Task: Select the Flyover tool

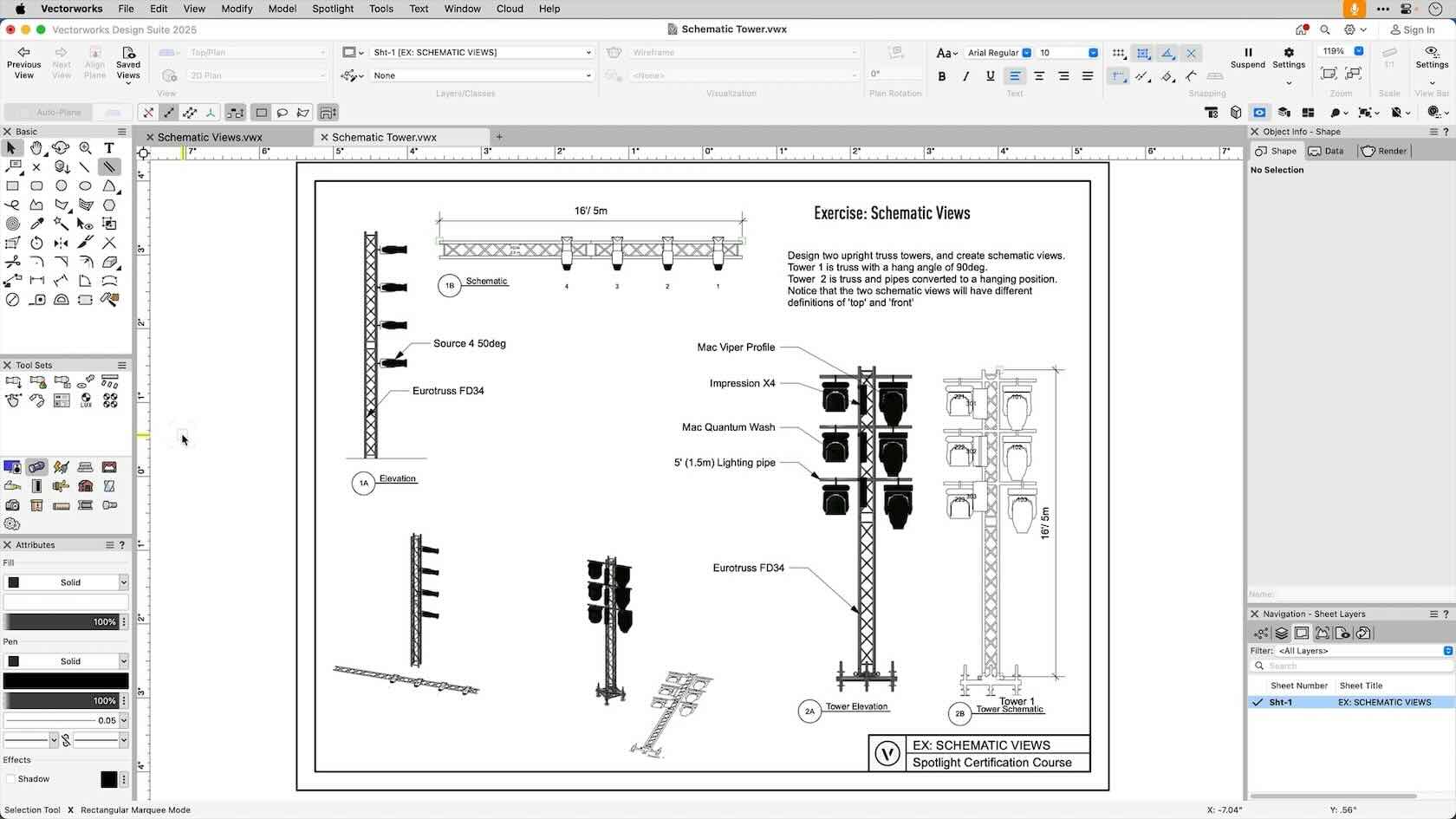Action: point(61,147)
